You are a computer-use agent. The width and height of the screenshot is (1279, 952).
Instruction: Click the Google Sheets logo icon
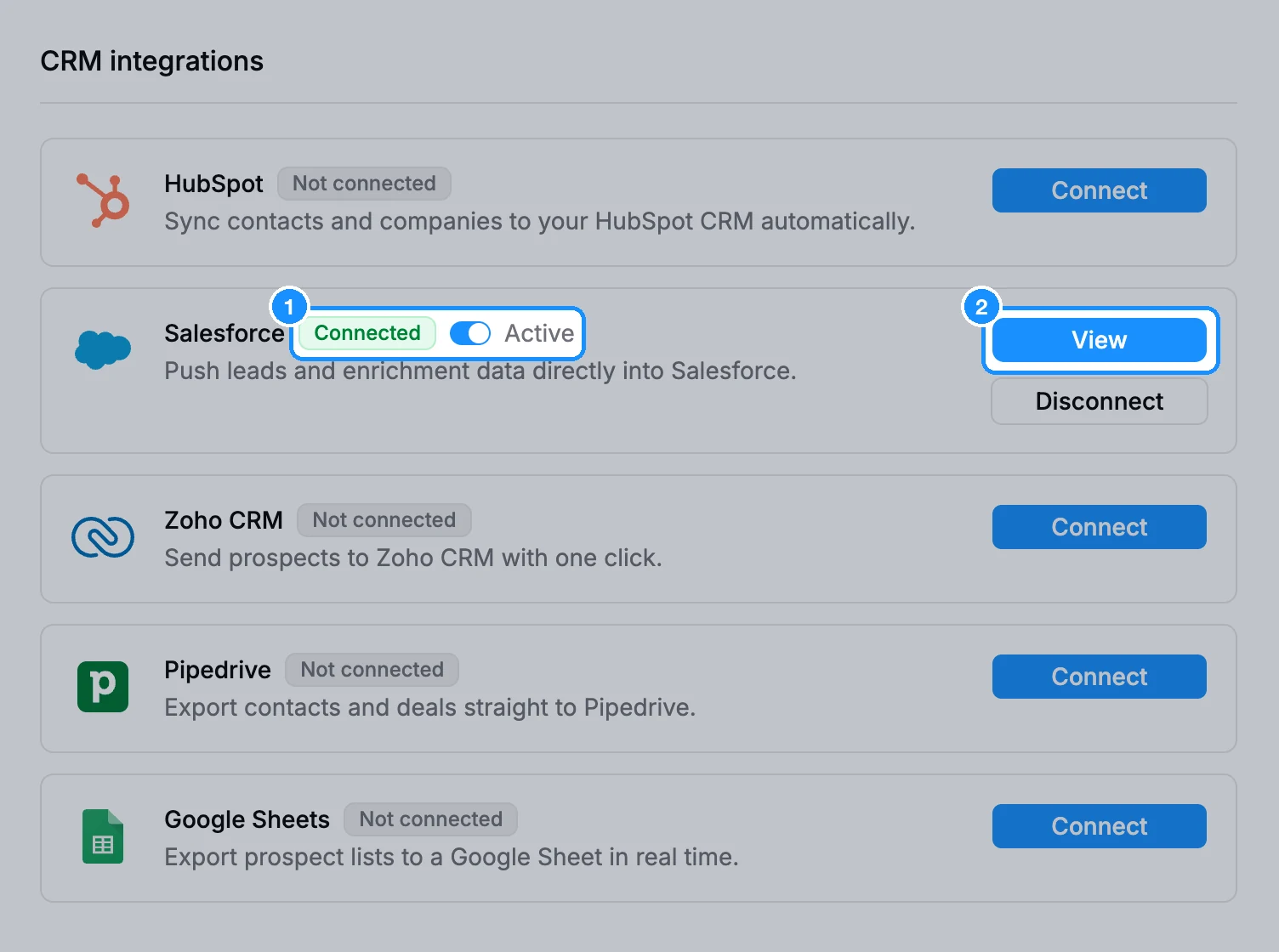coord(103,836)
